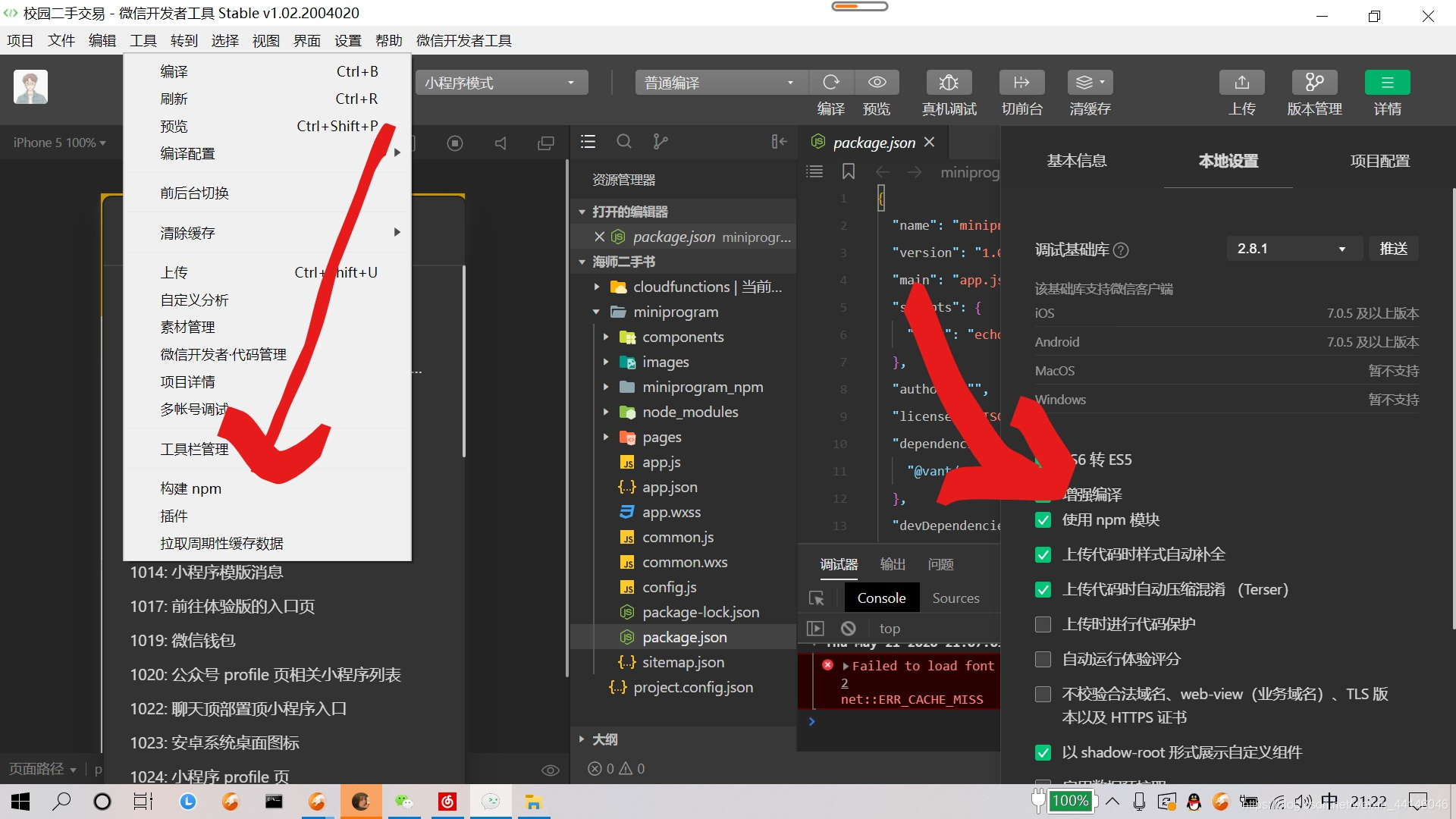Click the clear console (no-entry) icon
The height and width of the screenshot is (819, 1456).
pos(848,628)
